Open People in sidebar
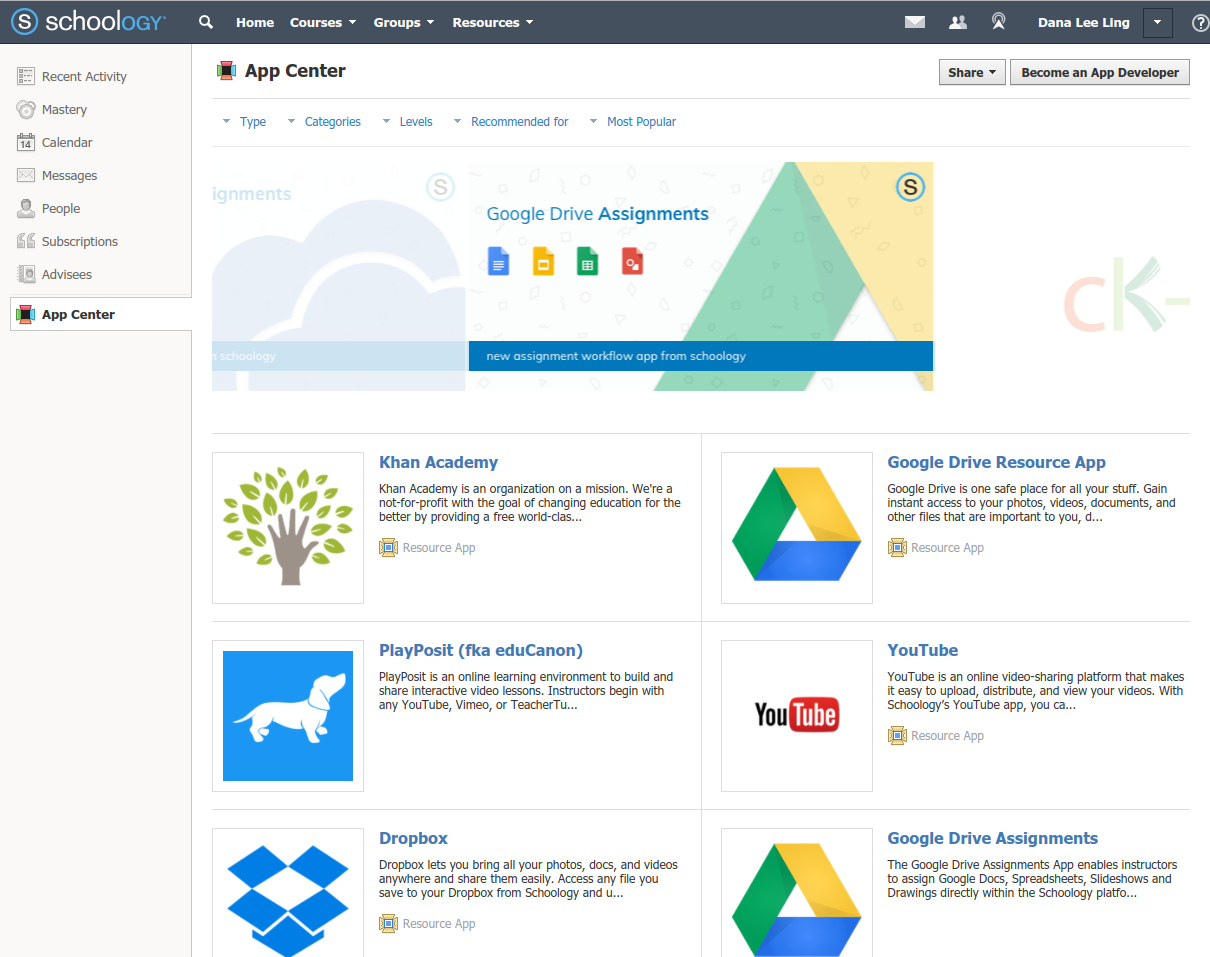Viewport: 1210px width, 957px height. (61, 208)
